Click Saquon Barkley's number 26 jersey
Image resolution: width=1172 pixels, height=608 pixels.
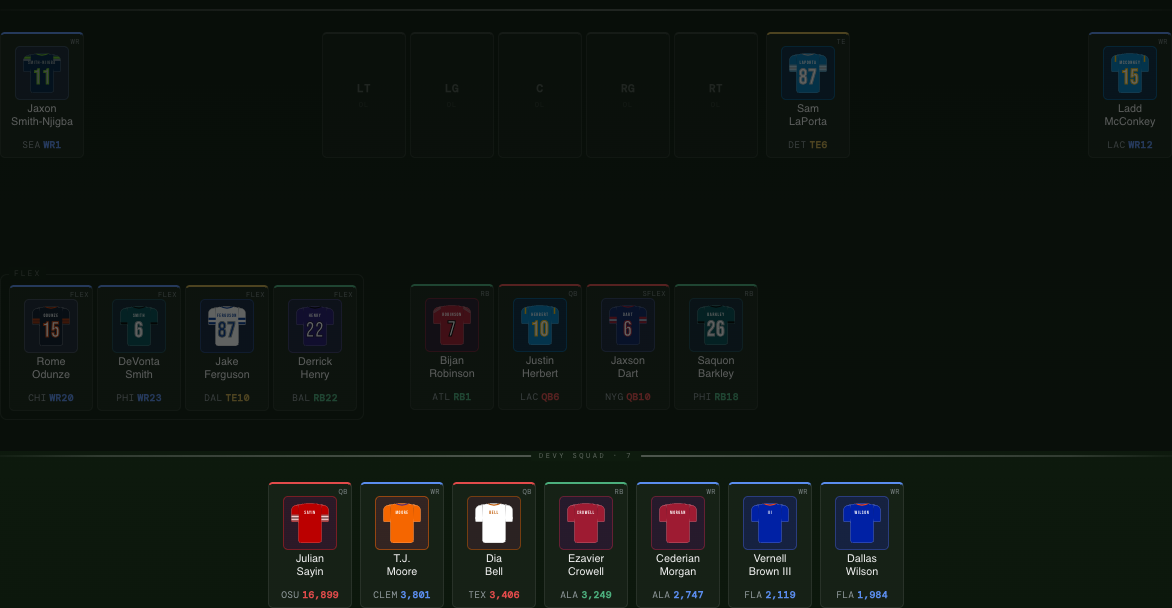click(x=716, y=325)
